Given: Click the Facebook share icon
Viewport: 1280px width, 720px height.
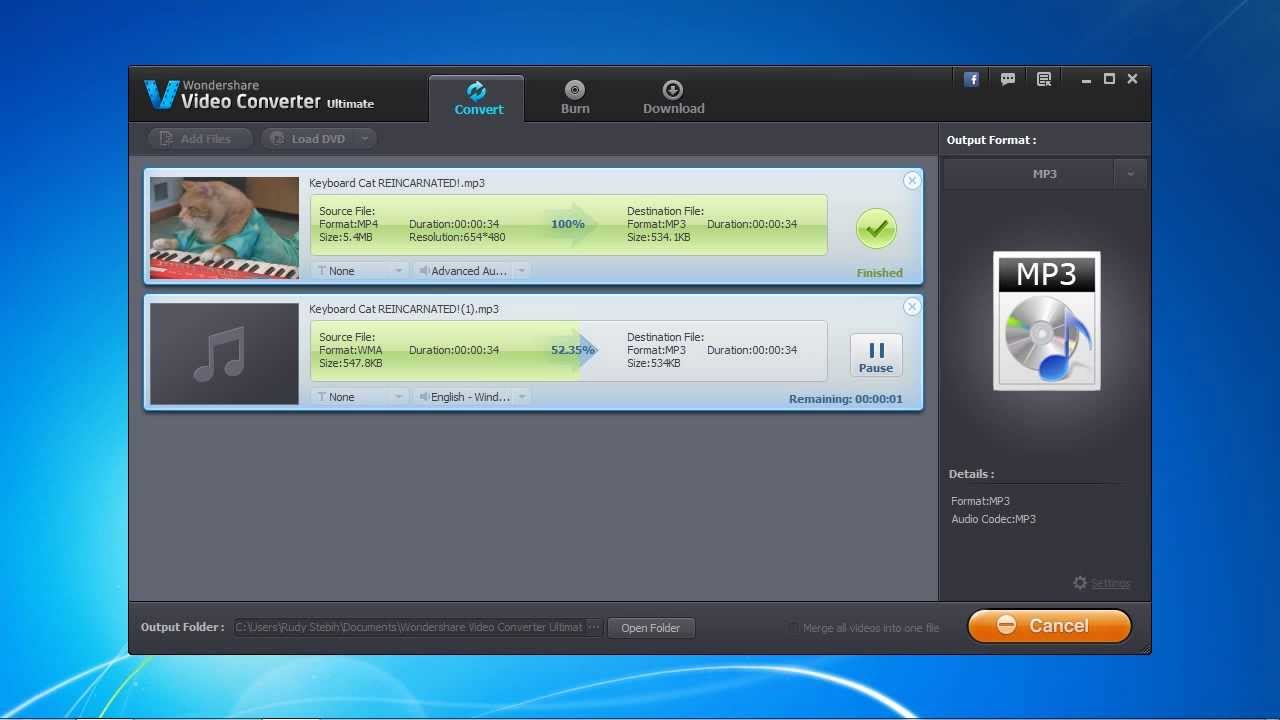Looking at the screenshot, I should click(971, 80).
